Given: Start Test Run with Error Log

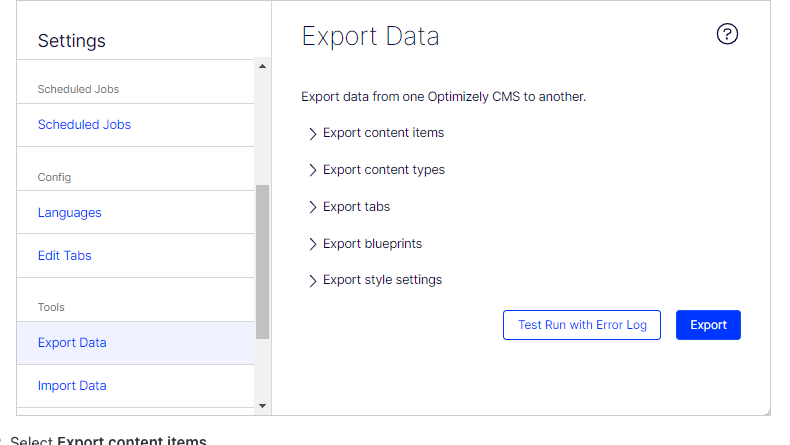Looking at the screenshot, I should [582, 325].
